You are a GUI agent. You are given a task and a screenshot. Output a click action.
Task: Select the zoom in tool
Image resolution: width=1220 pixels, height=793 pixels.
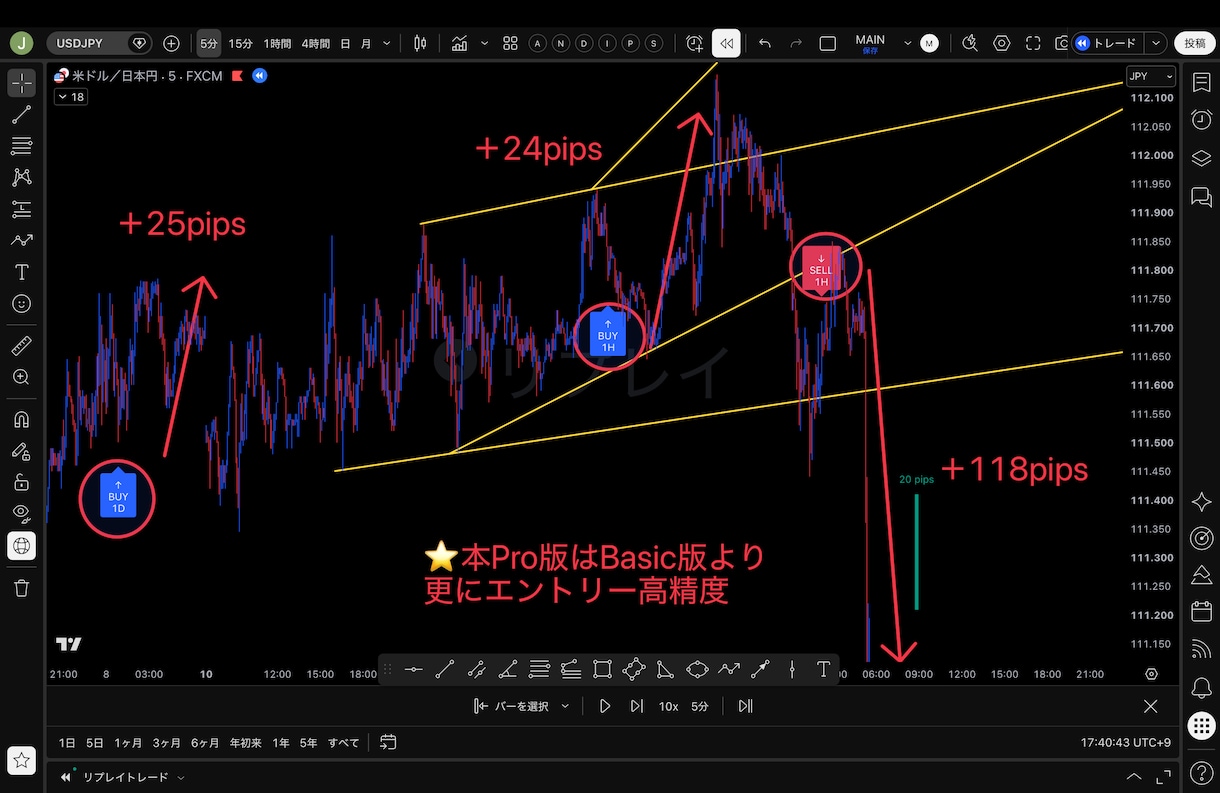[x=21, y=377]
